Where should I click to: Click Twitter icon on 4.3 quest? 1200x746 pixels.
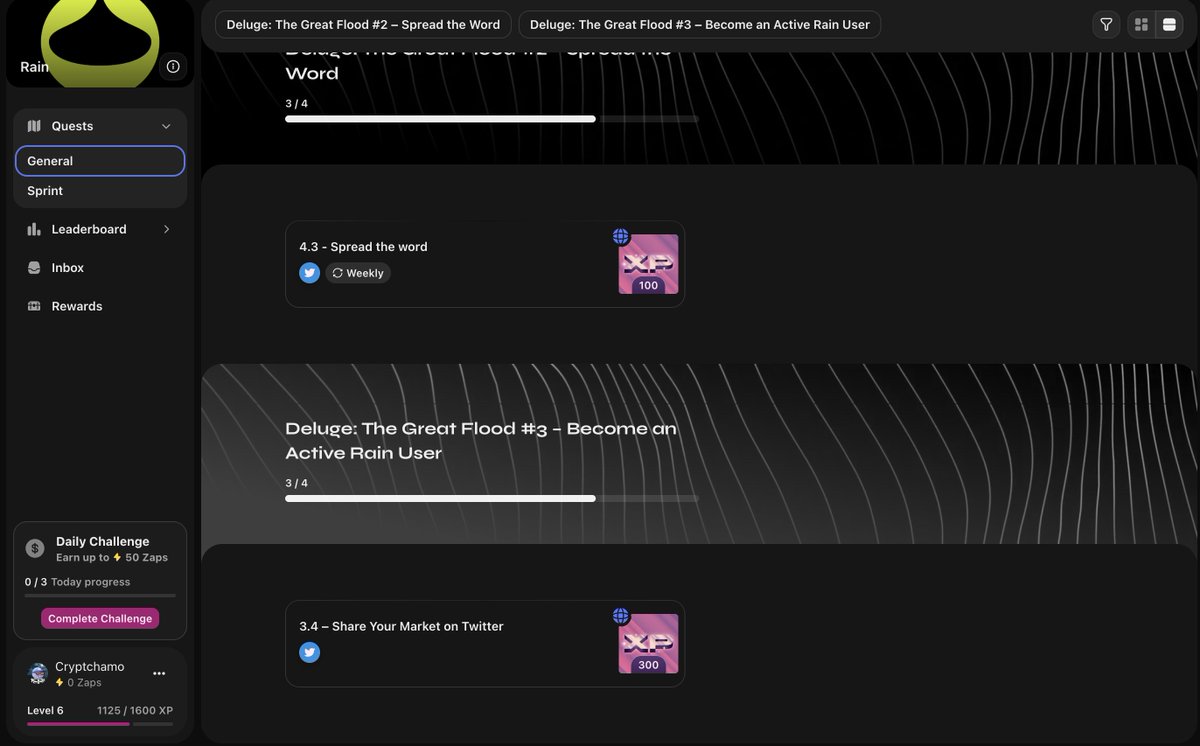click(x=310, y=273)
